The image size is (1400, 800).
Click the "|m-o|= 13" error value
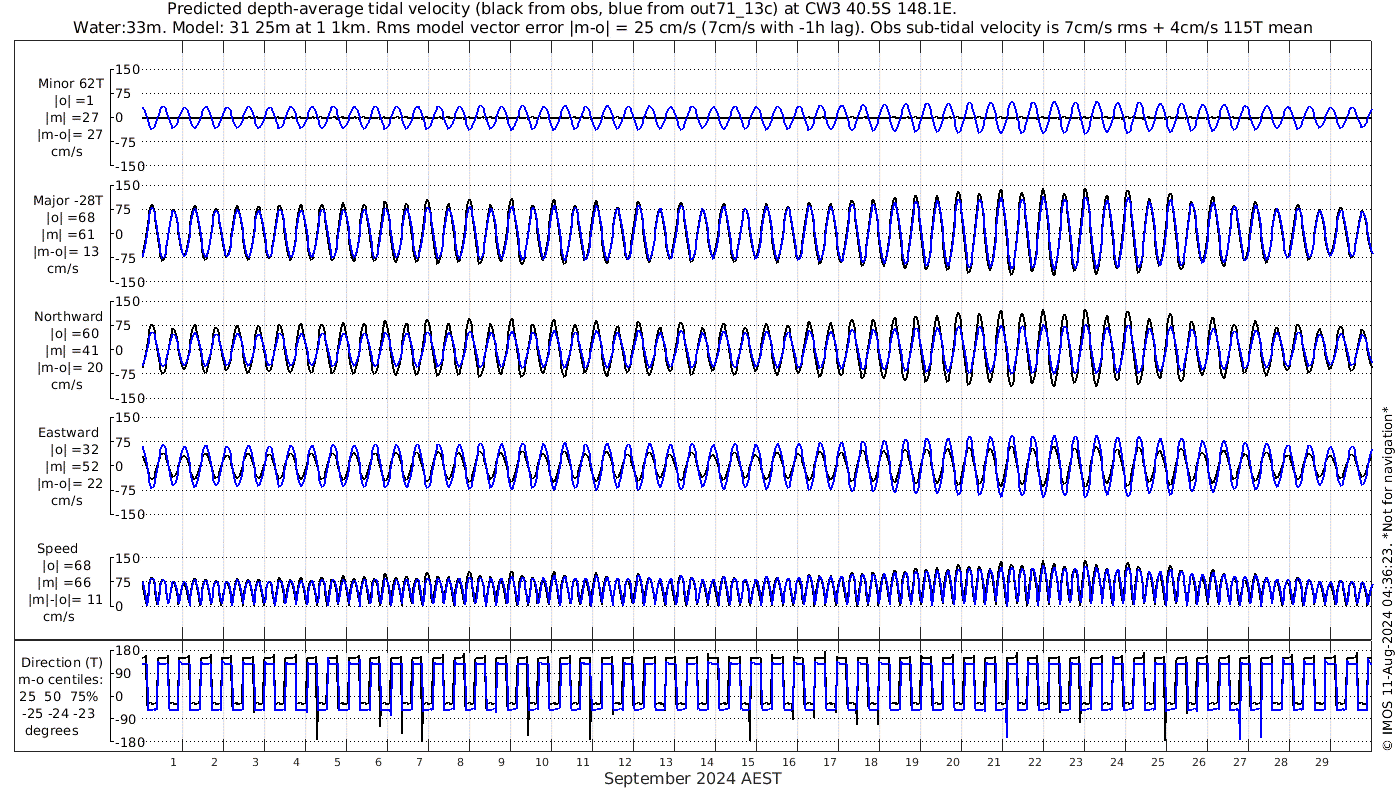(x=65, y=251)
